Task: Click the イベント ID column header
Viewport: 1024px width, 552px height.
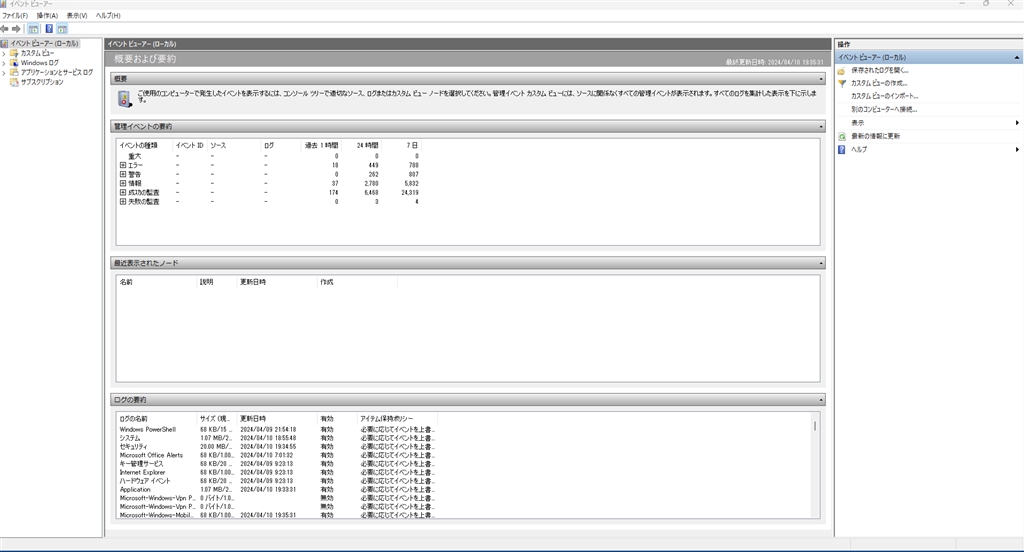Action: point(190,146)
